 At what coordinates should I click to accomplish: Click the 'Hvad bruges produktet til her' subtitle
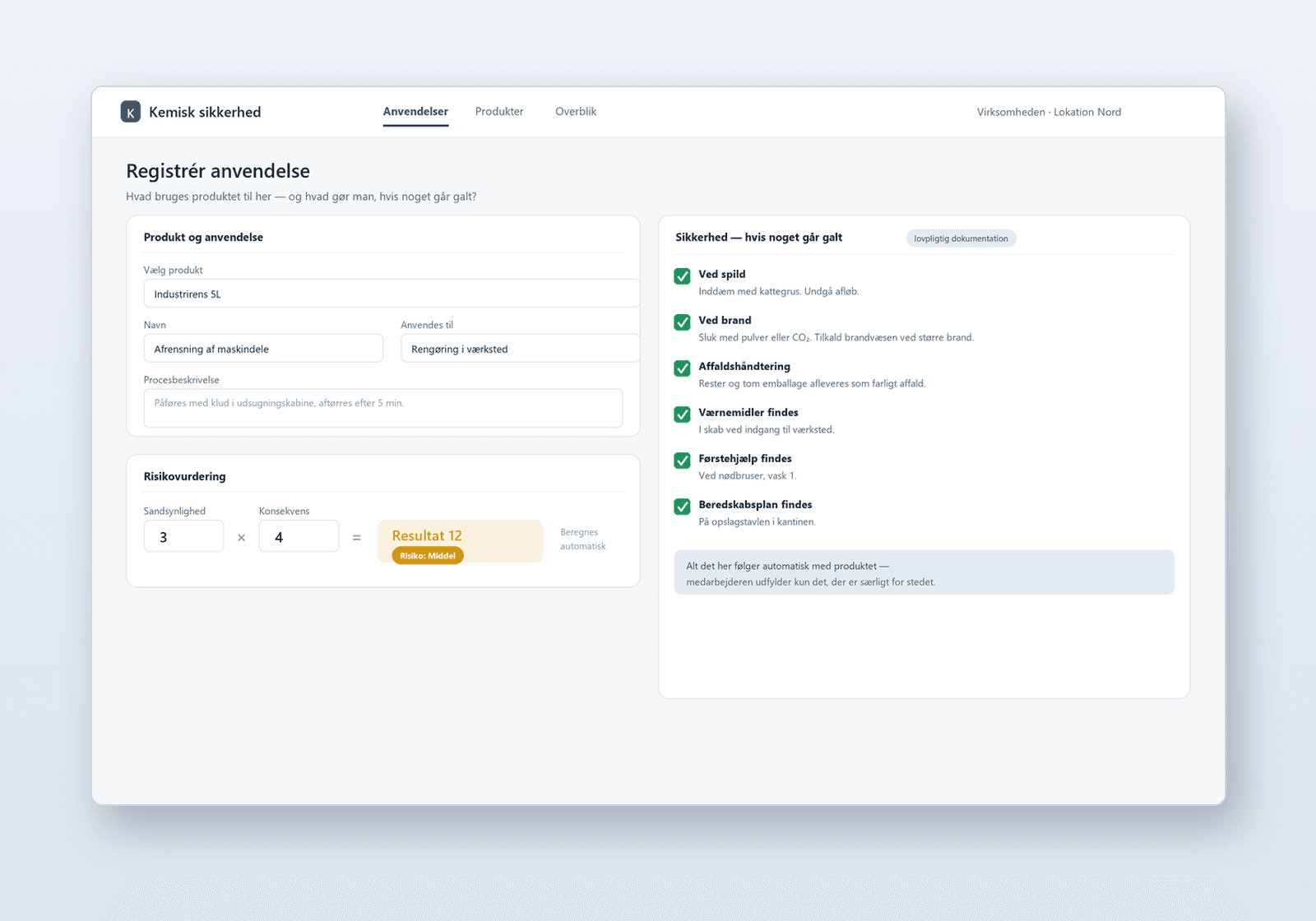click(x=301, y=197)
